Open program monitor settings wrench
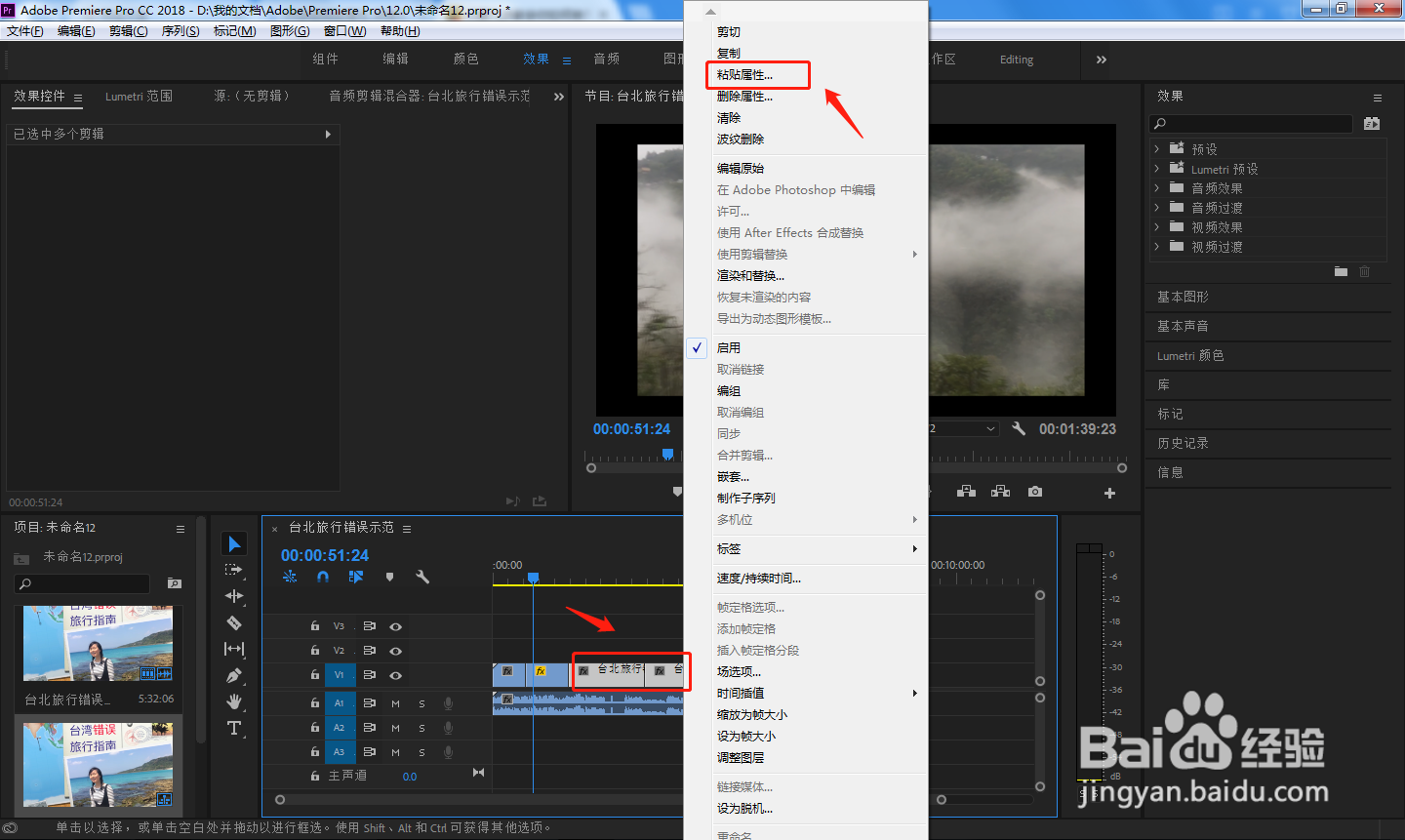 tap(1019, 428)
